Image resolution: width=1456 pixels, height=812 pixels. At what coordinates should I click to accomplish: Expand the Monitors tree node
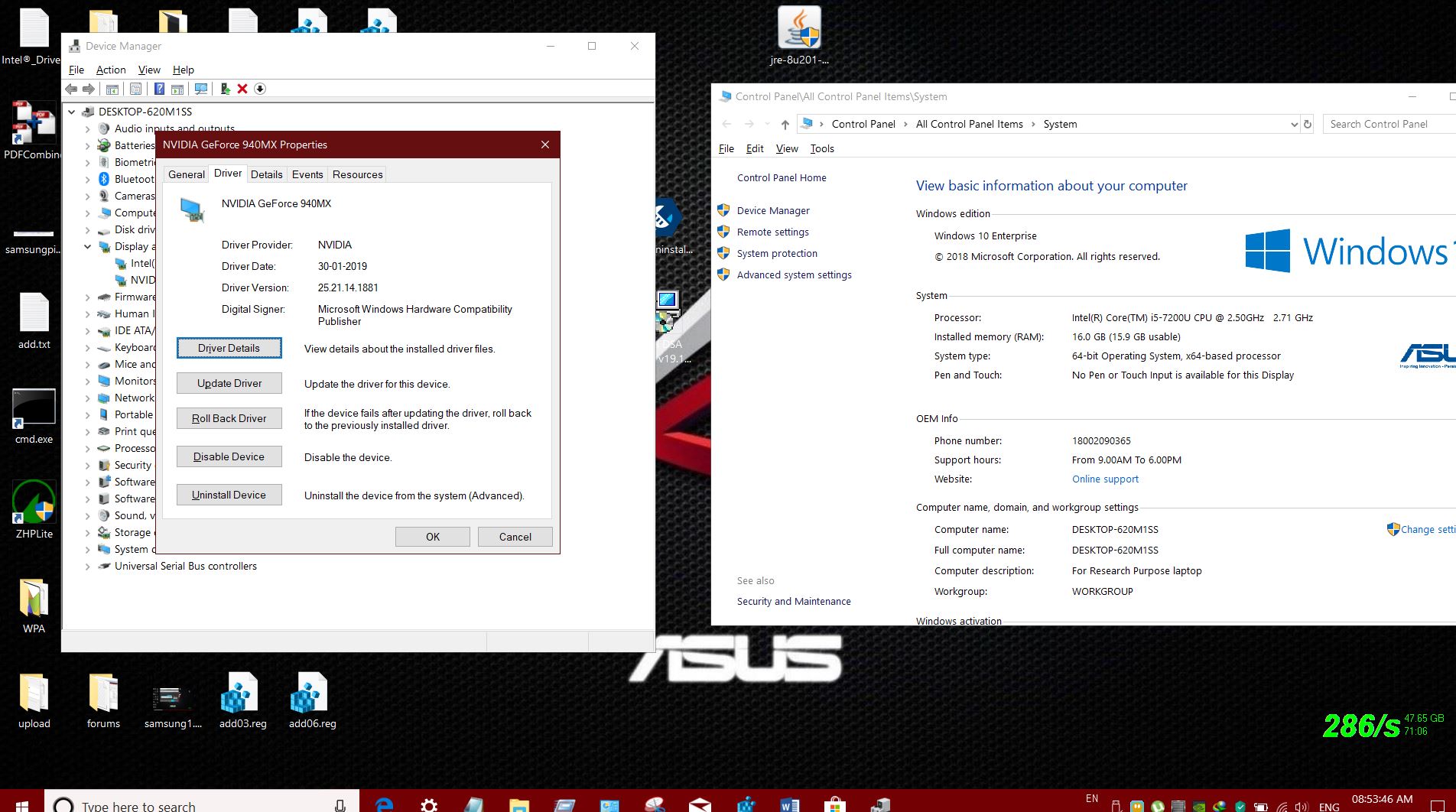coord(87,382)
